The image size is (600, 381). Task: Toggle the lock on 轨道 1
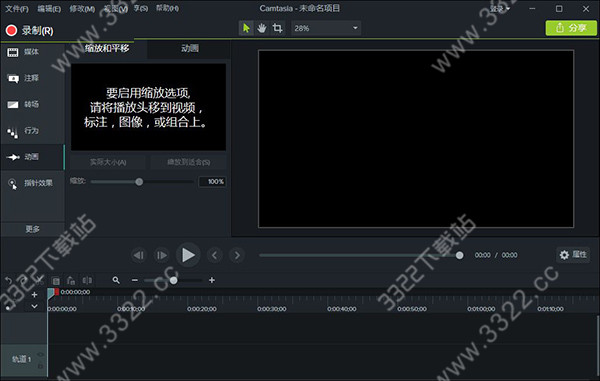pos(41,366)
